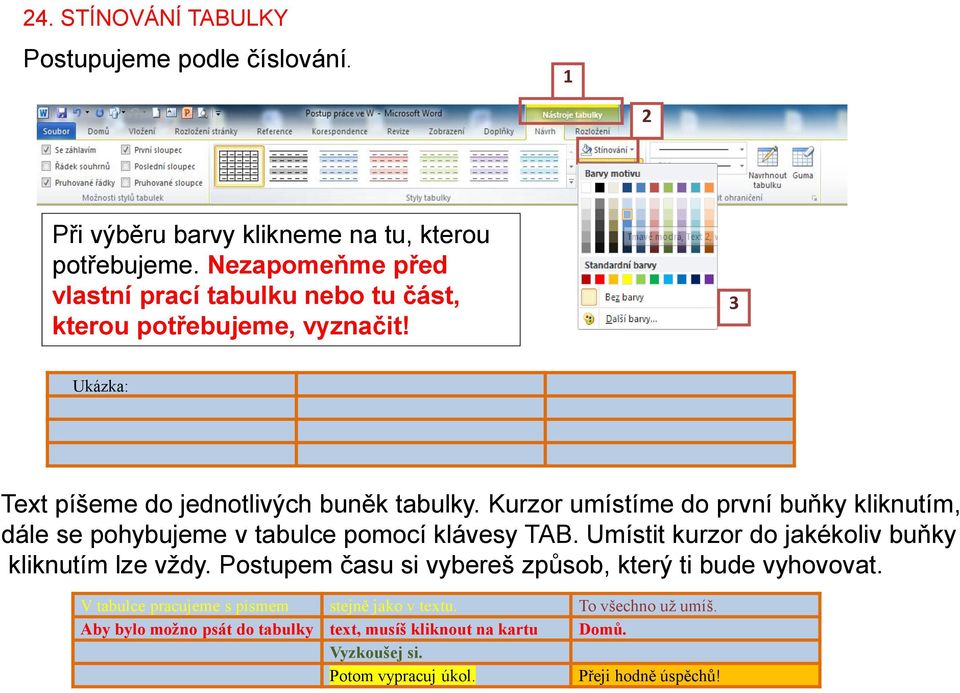The width and height of the screenshot is (960, 693).
Task: Toggle the Pruhované řádky checkbox
Action: [46, 182]
